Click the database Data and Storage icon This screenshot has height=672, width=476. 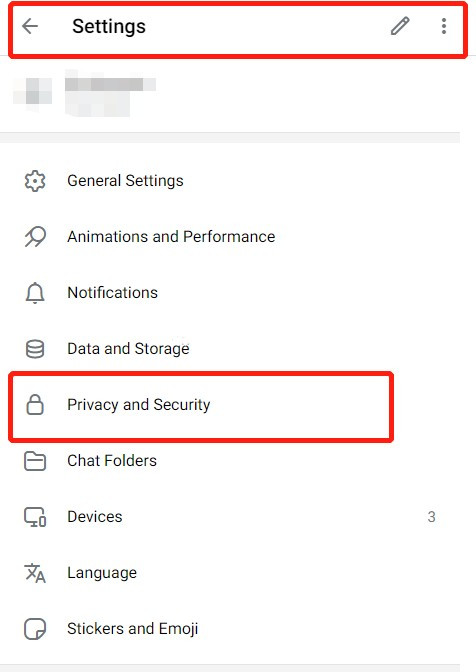point(35,349)
